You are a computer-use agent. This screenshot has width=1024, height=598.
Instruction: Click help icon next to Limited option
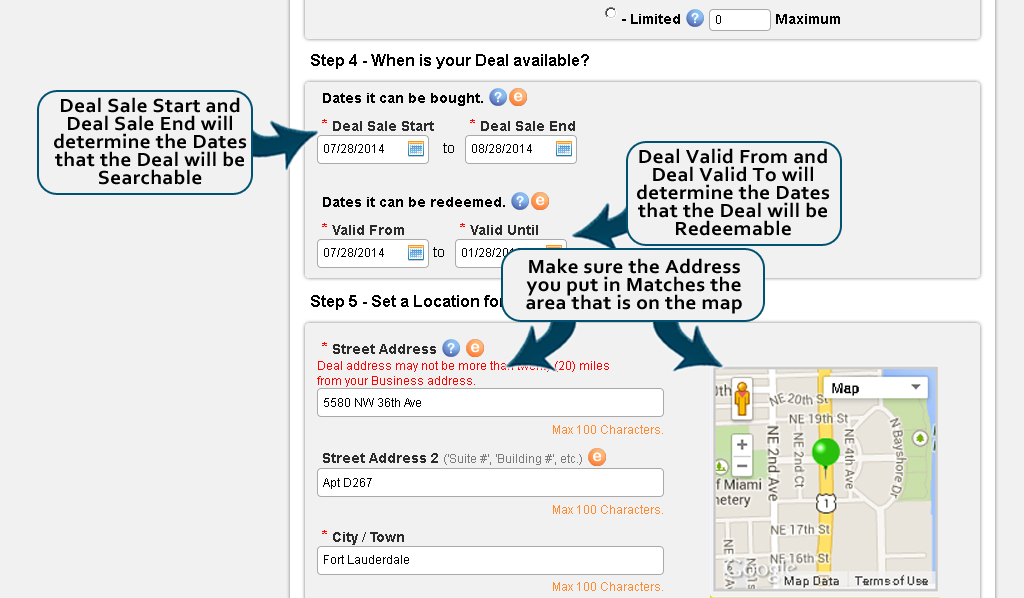point(695,18)
